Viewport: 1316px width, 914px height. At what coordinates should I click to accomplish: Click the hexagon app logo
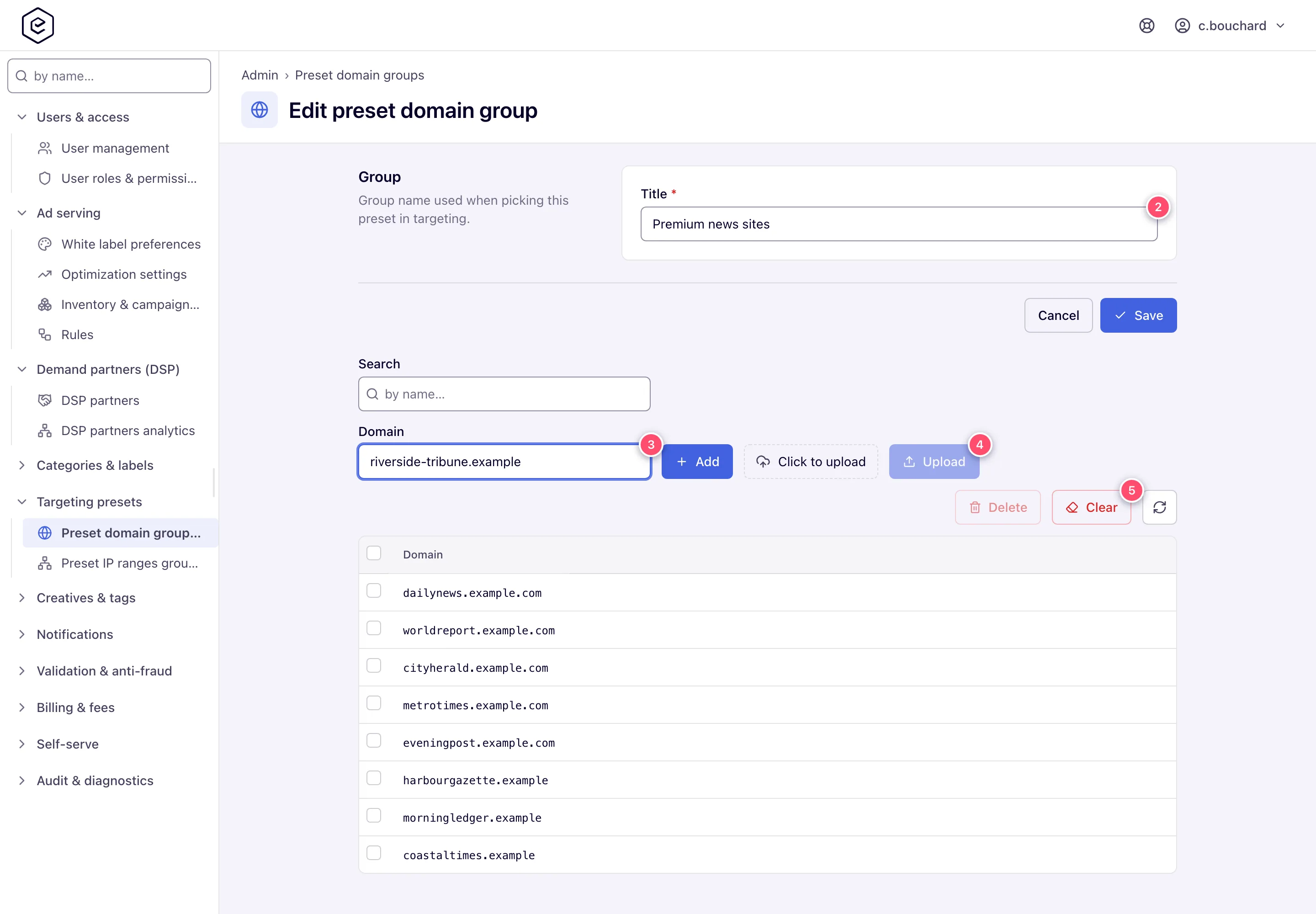[38, 25]
